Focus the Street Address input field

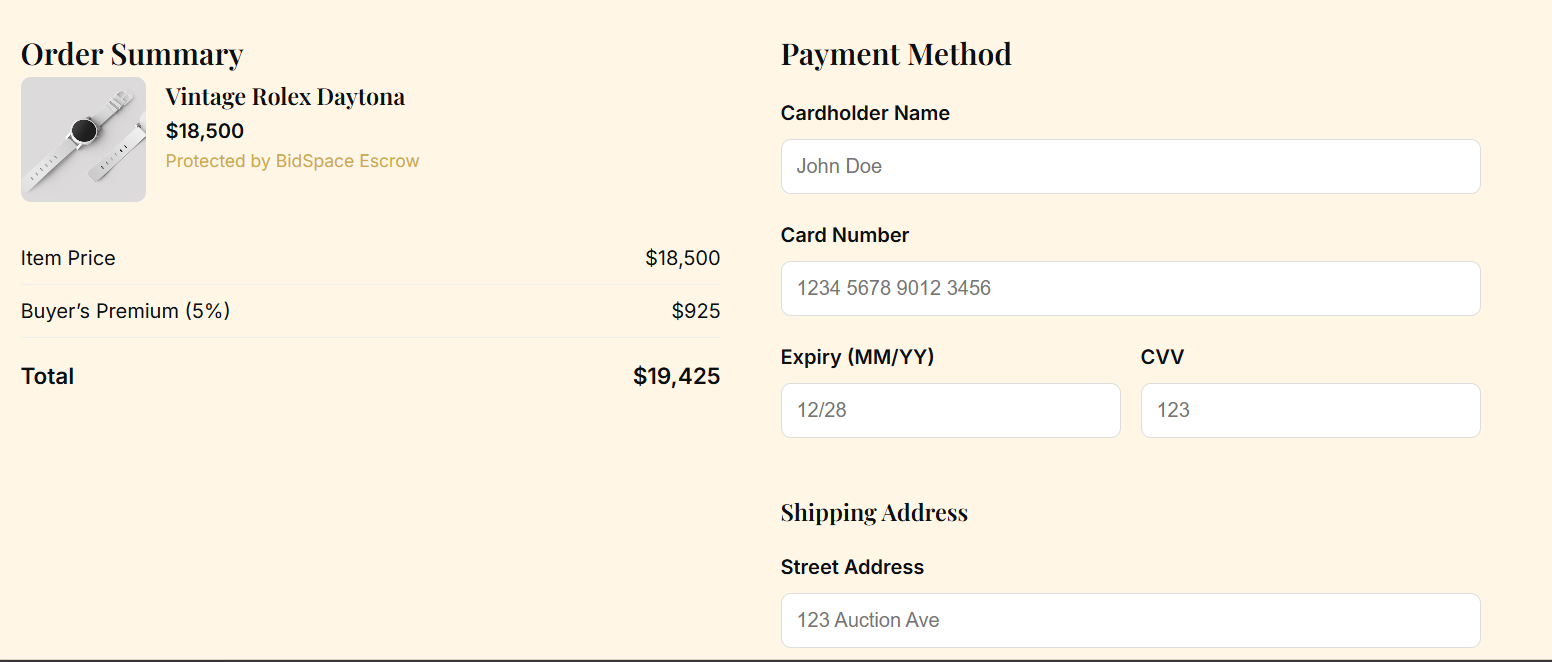(x=1130, y=620)
